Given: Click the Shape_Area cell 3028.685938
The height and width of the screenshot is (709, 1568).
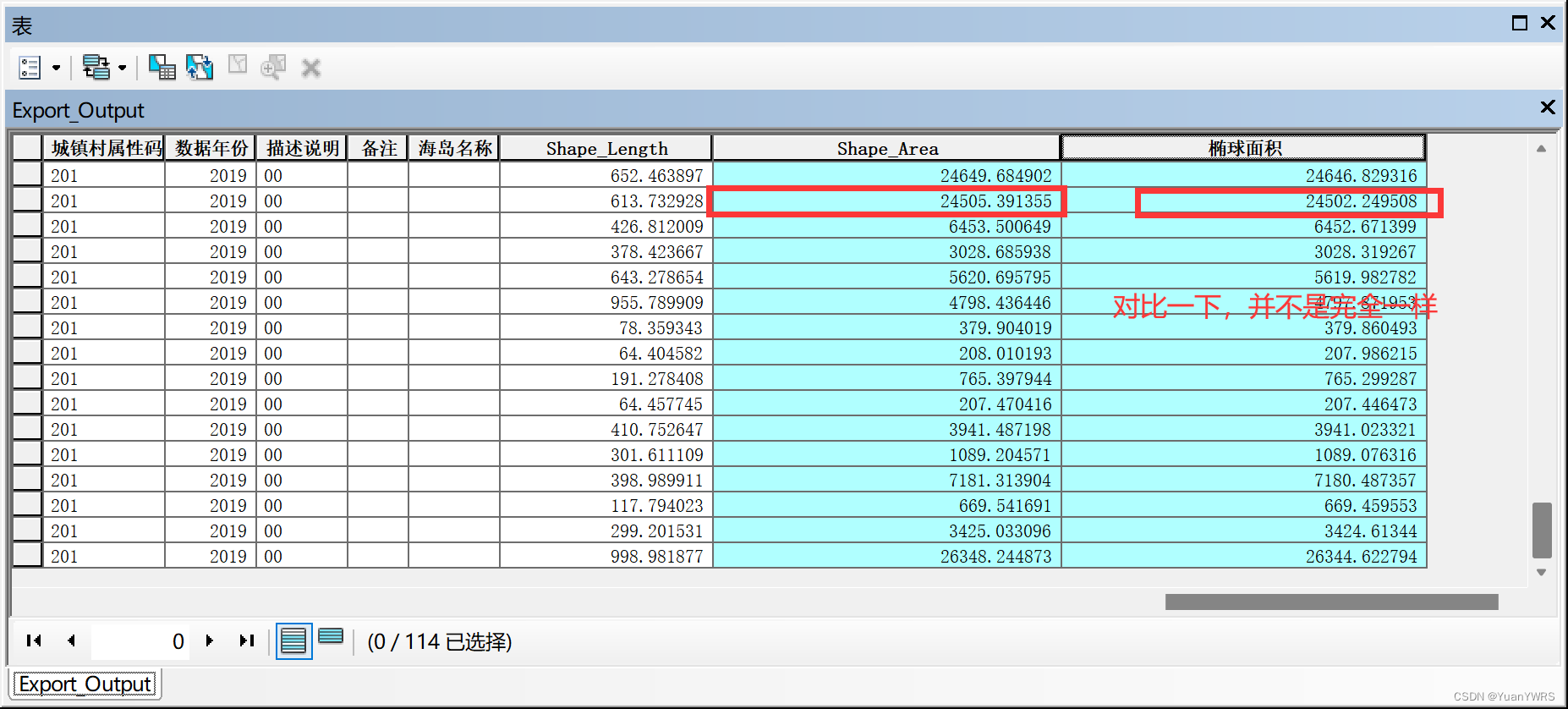Looking at the screenshot, I should (x=887, y=251).
